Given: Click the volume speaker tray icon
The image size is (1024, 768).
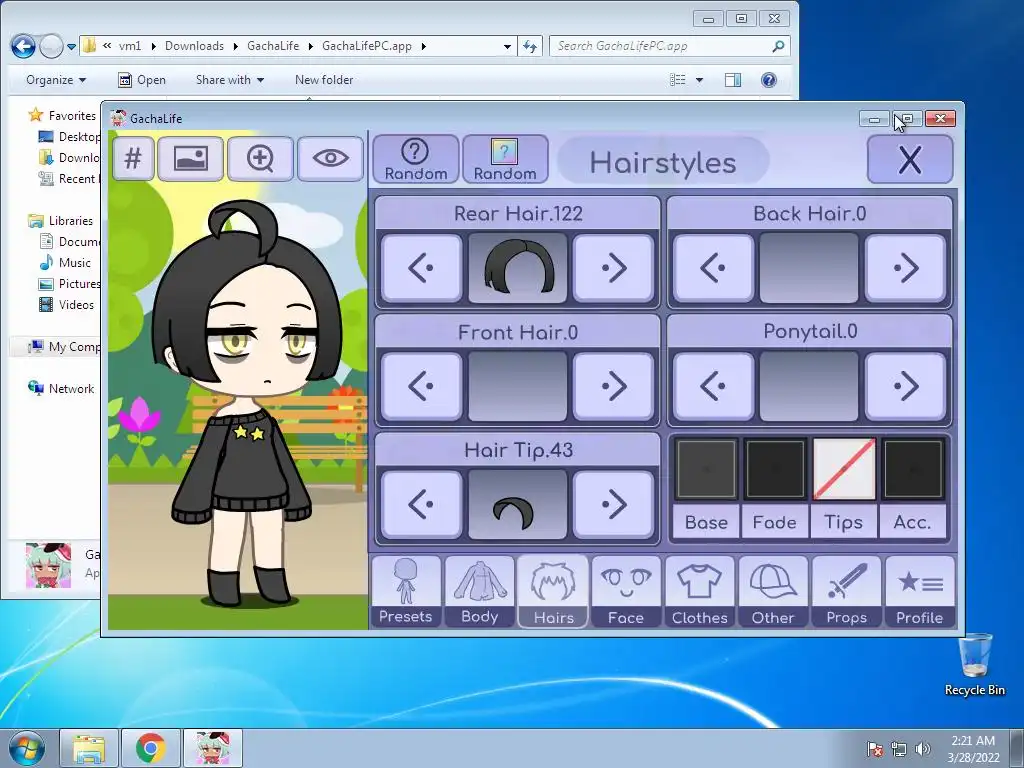Looking at the screenshot, I should (x=923, y=748).
